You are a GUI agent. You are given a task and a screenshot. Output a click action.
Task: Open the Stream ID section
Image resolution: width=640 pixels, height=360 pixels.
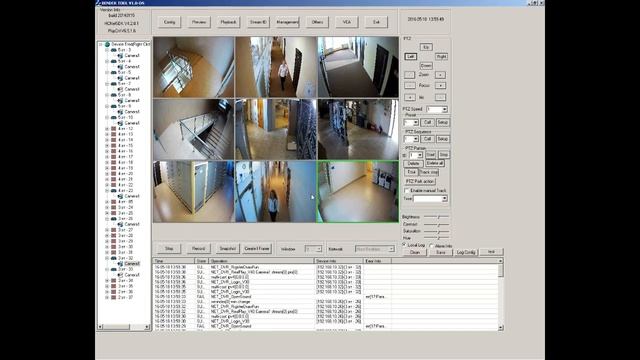tap(258, 22)
